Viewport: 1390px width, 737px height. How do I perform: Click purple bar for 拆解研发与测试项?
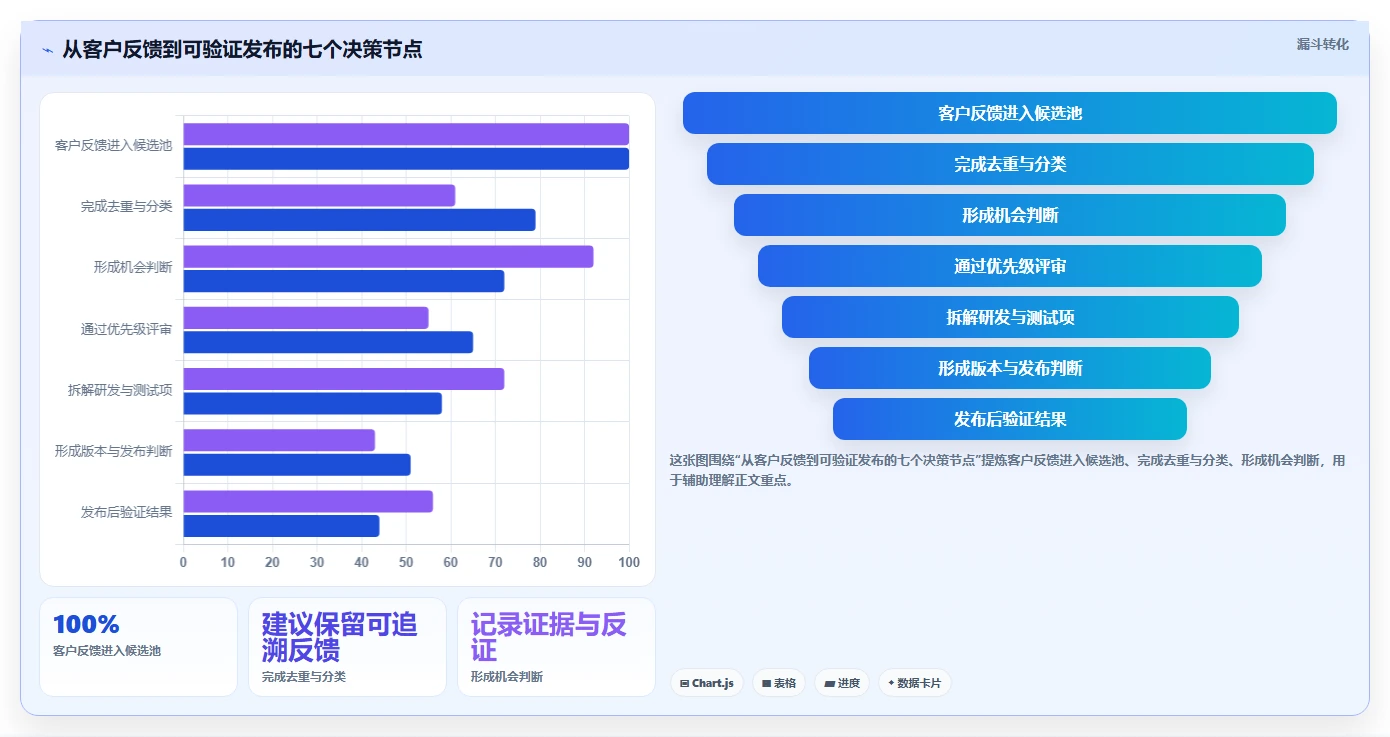[x=344, y=379]
